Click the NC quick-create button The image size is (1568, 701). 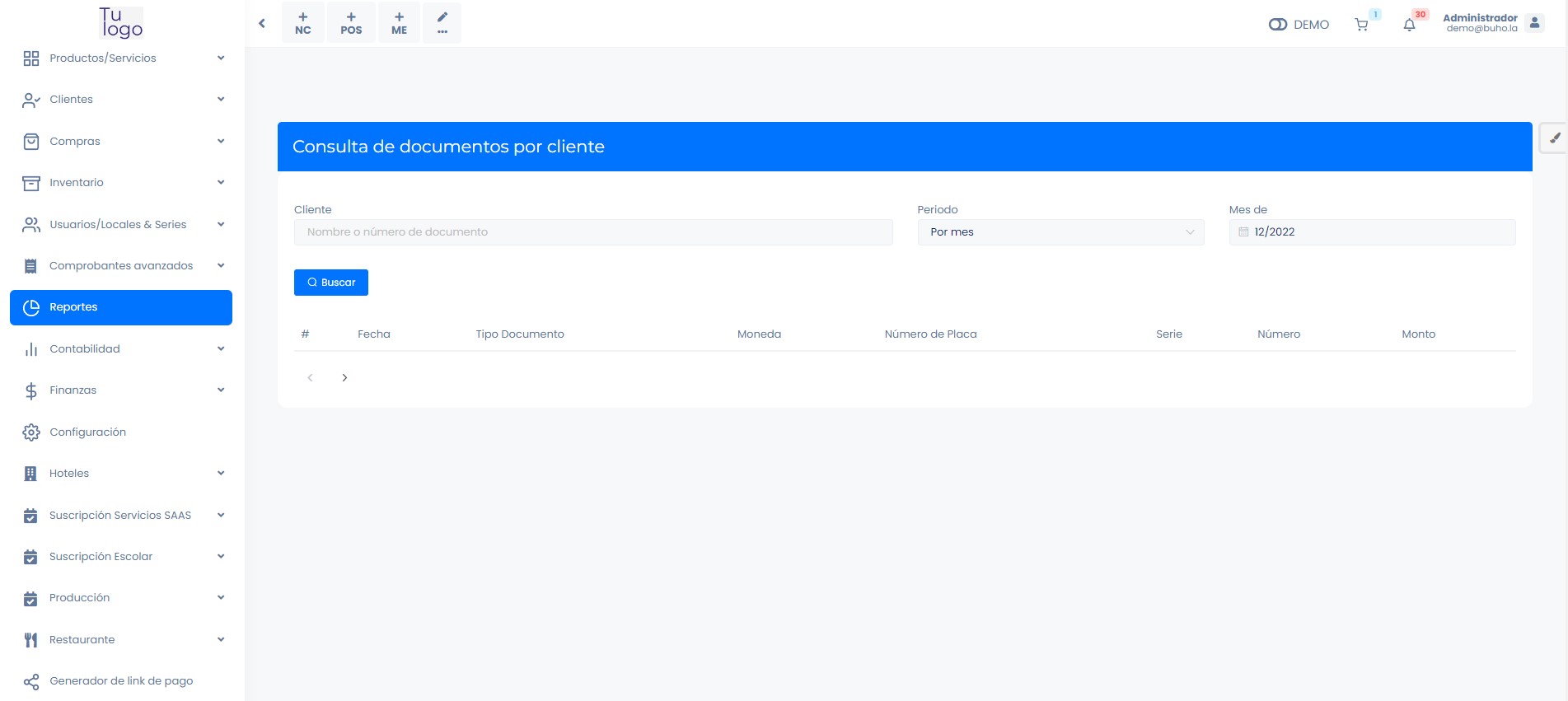point(303,23)
